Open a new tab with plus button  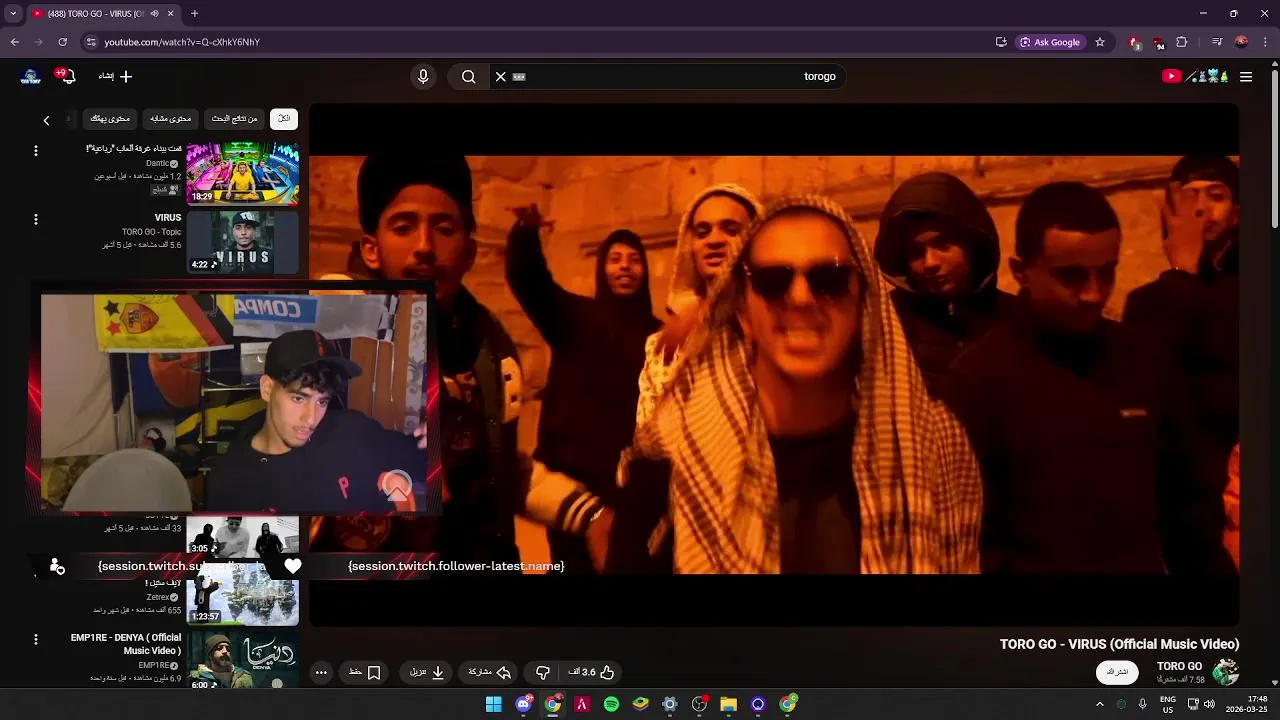pos(195,14)
